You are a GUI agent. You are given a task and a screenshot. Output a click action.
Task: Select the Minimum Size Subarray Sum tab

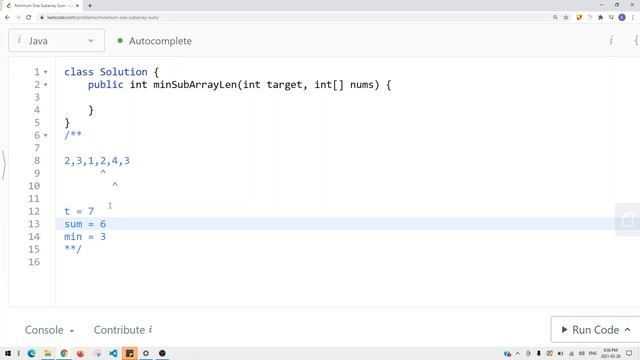click(x=42, y=6)
